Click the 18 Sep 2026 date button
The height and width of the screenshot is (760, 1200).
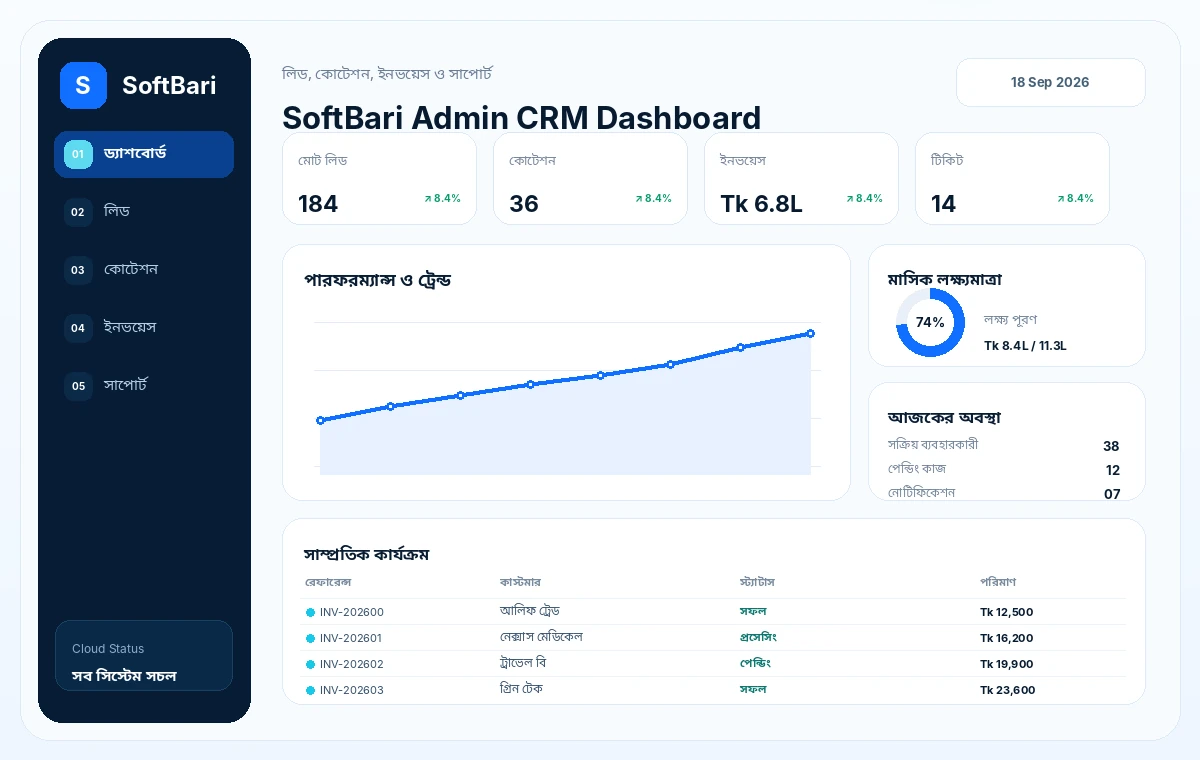1050,82
